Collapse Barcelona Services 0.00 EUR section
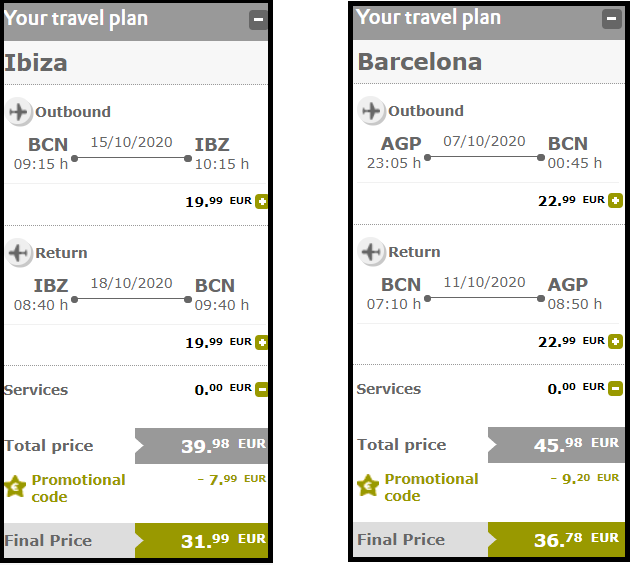The height and width of the screenshot is (566, 633). pyautogui.click(x=615, y=389)
